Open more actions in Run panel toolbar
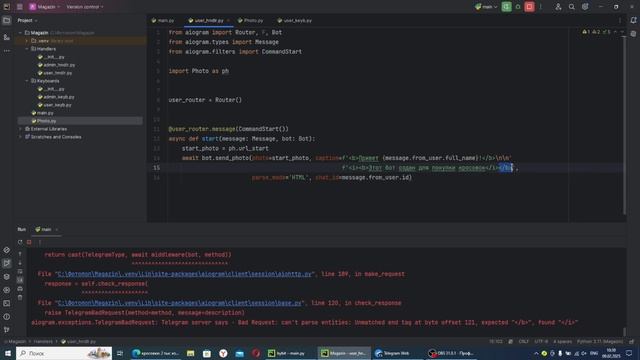The width and height of the screenshot is (640, 360). (x=40, y=242)
